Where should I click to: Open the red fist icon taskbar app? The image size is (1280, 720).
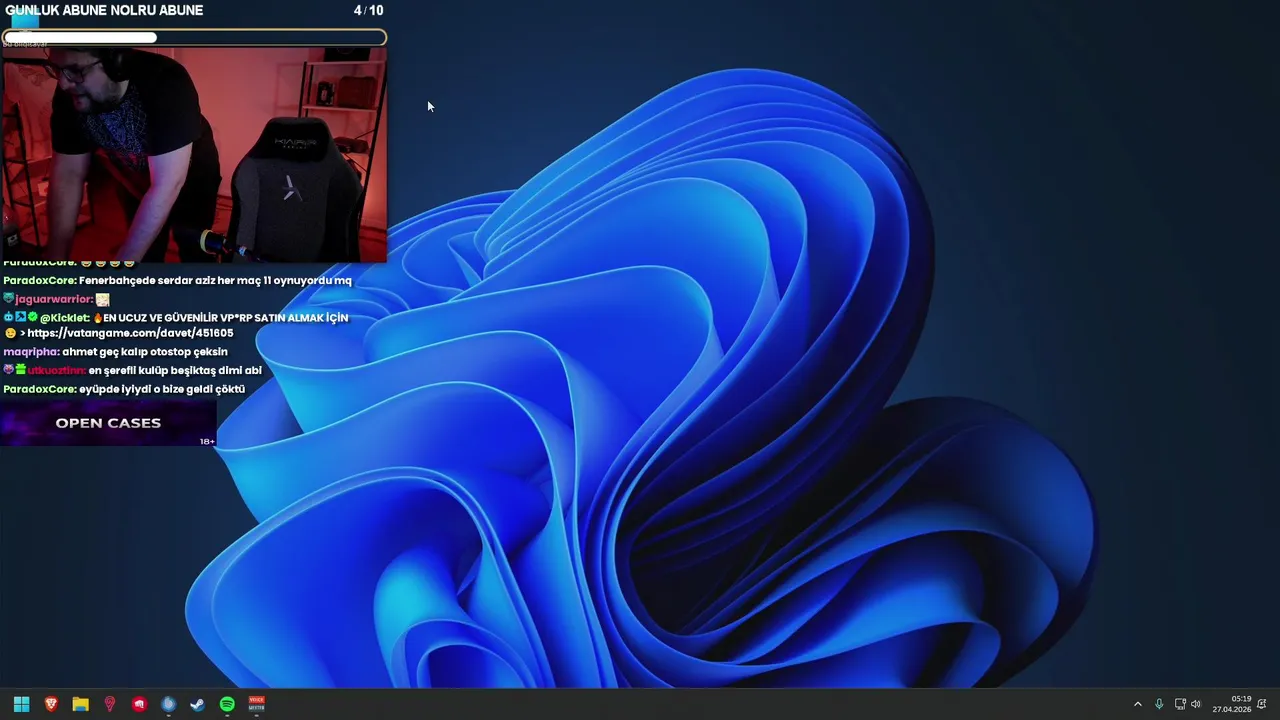click(139, 704)
